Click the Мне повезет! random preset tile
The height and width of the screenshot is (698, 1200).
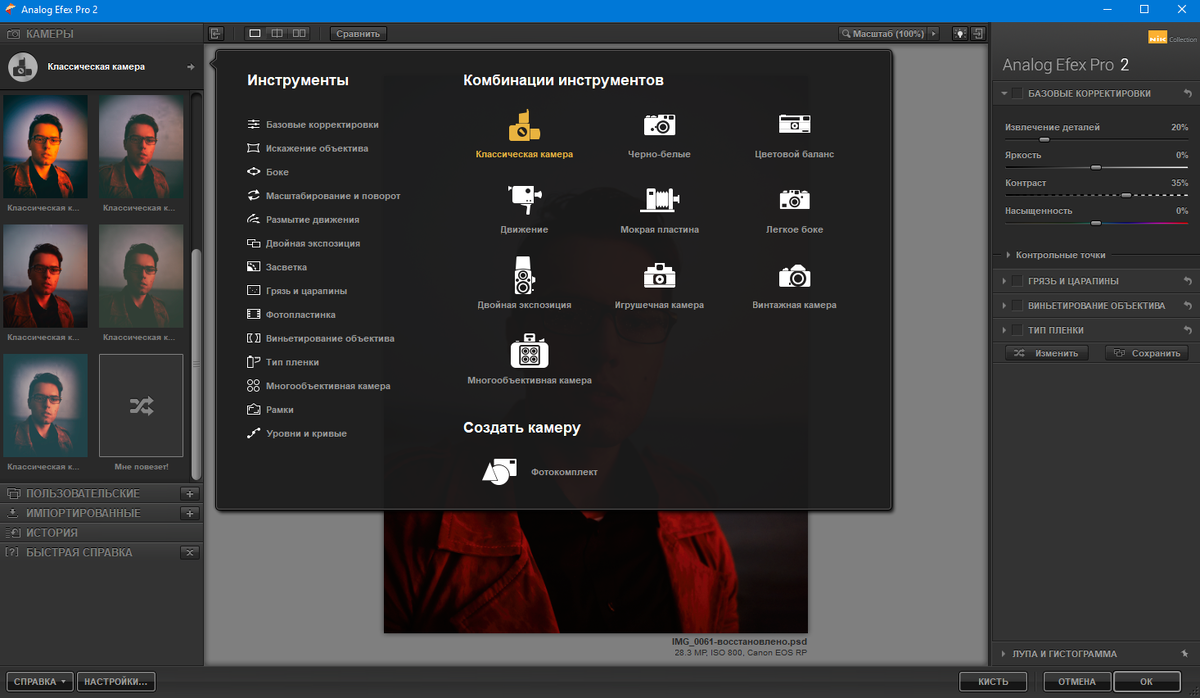(141, 406)
